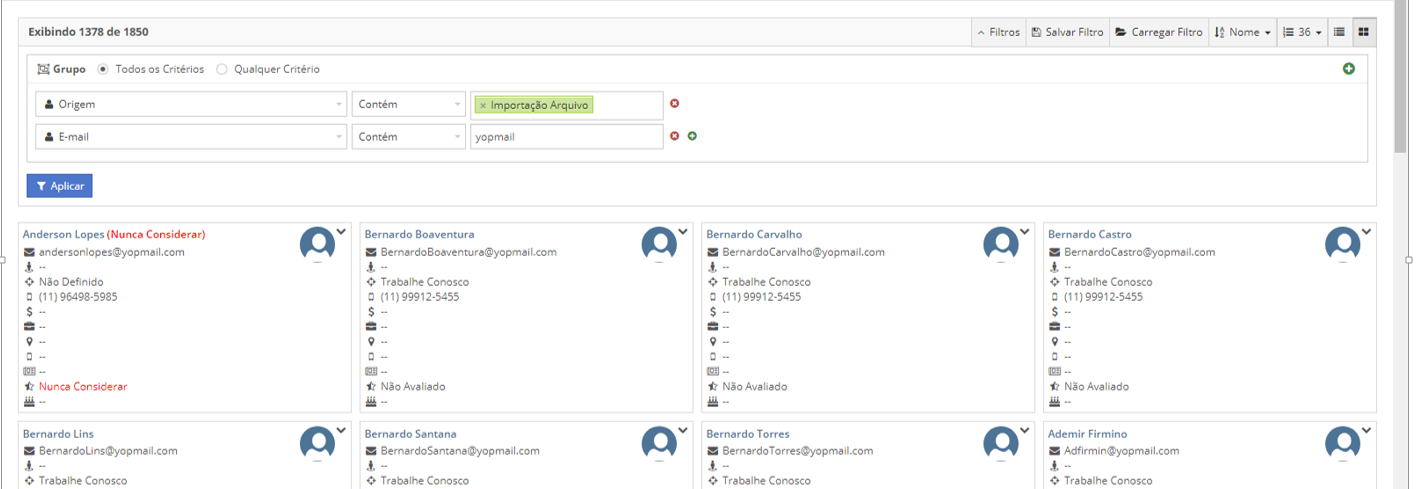Open Bernardo Torres candidate profile
Screen dimensions: 1416x489
point(748,434)
